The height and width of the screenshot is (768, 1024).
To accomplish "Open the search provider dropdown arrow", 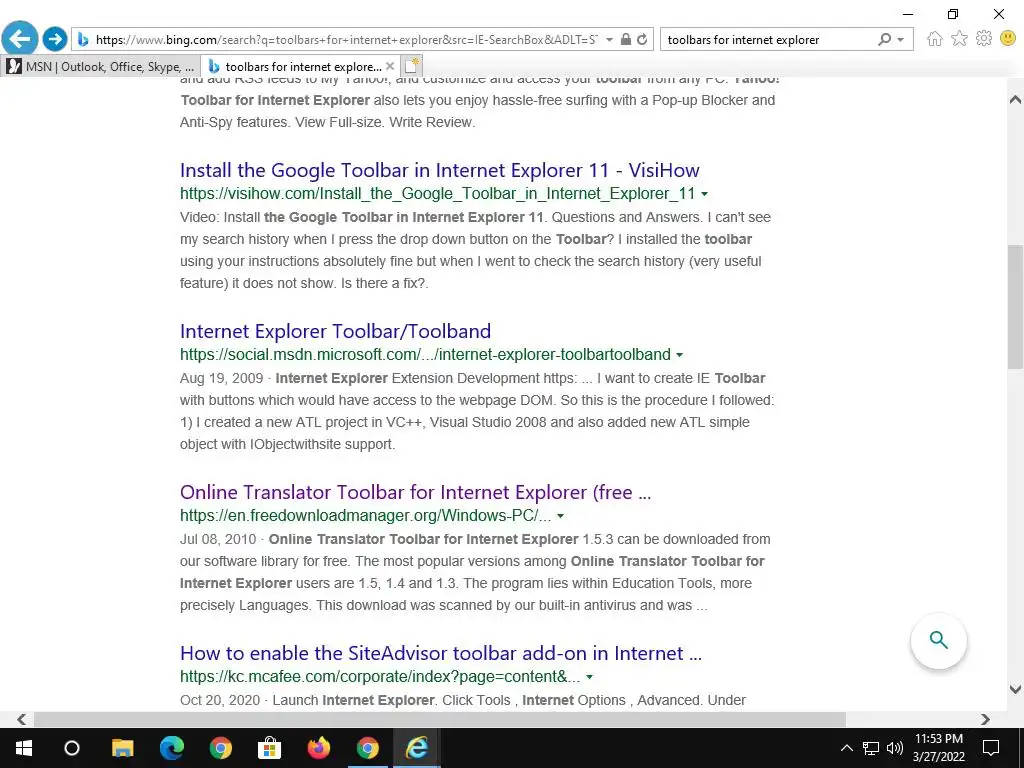I will (901, 39).
